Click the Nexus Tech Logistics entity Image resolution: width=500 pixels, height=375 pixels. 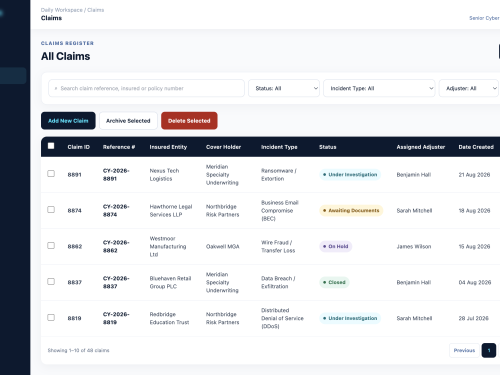point(164,175)
